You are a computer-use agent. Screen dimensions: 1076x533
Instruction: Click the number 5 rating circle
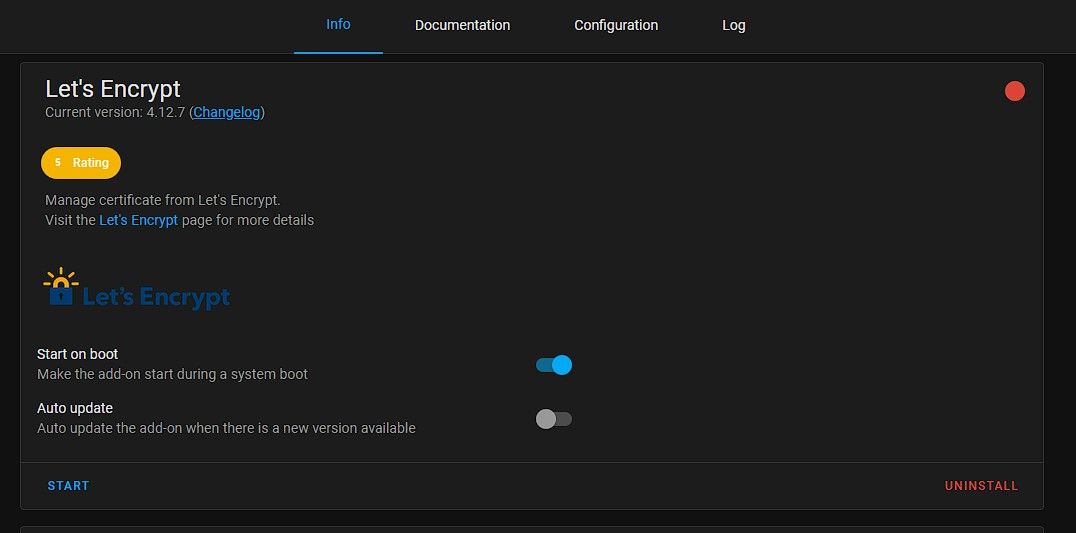[x=58, y=162]
